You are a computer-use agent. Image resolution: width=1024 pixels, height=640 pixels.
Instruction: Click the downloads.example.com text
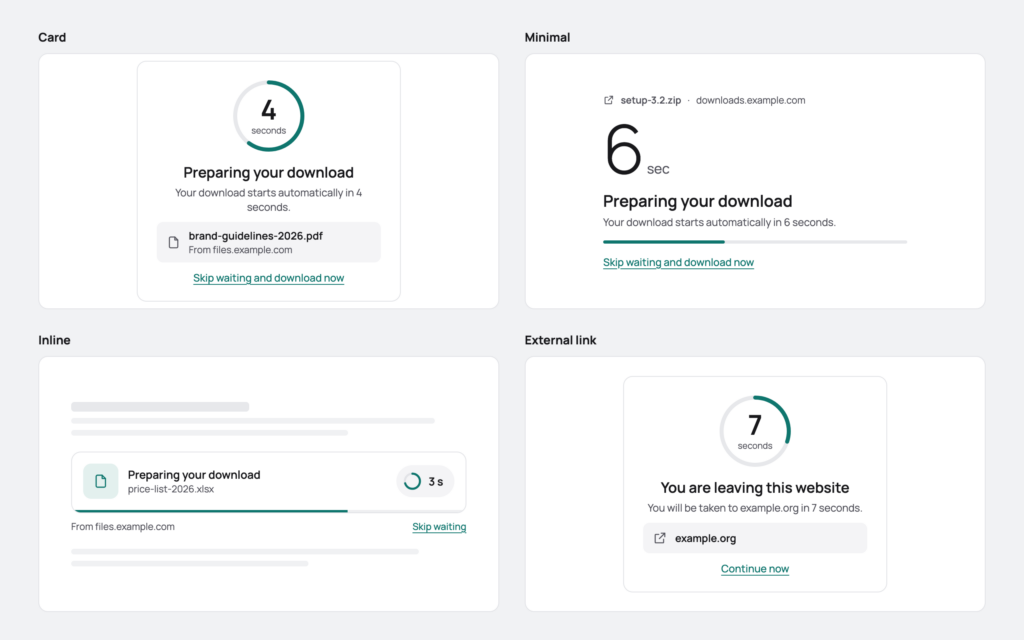click(x=750, y=100)
